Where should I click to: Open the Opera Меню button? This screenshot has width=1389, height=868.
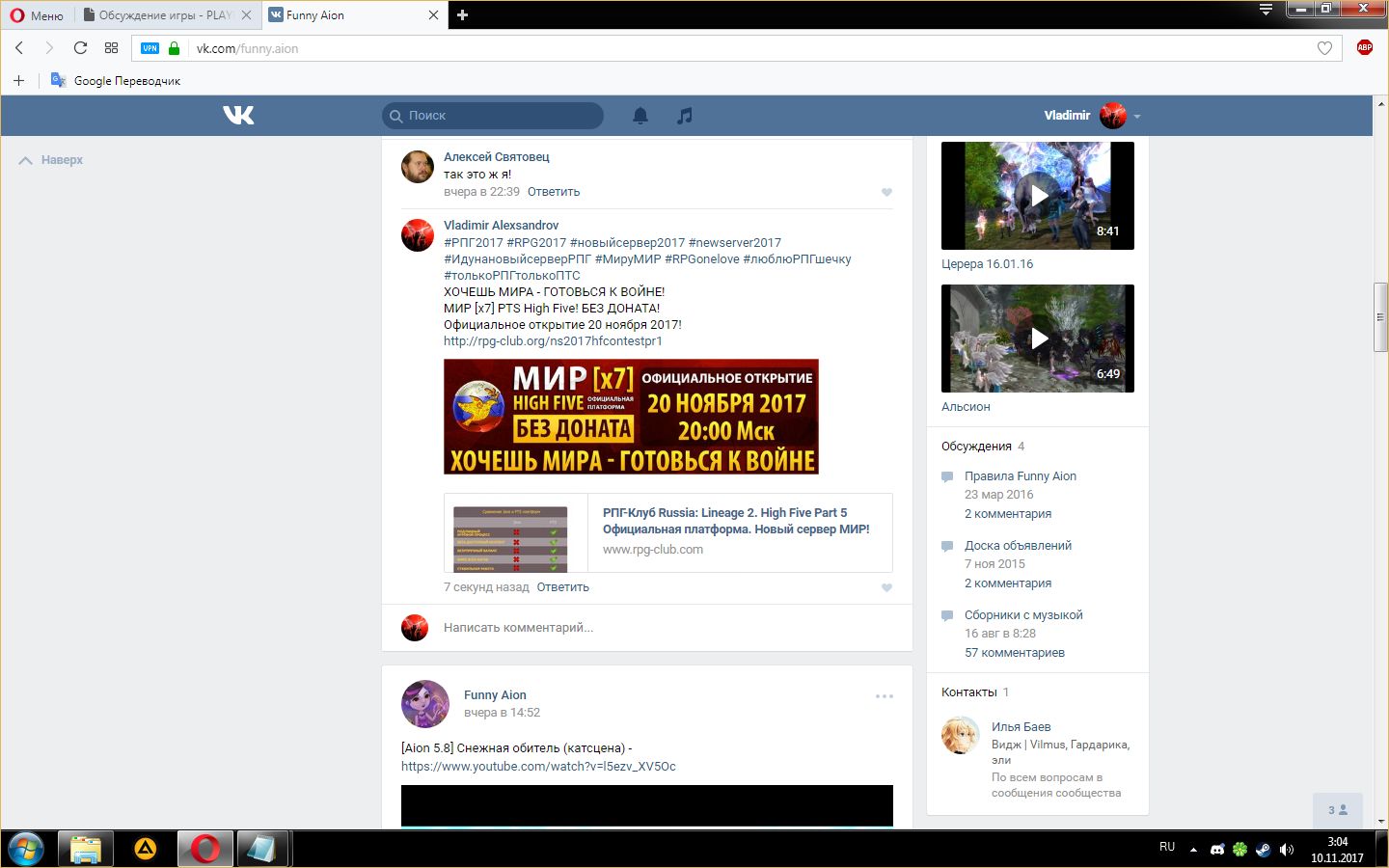[x=37, y=15]
